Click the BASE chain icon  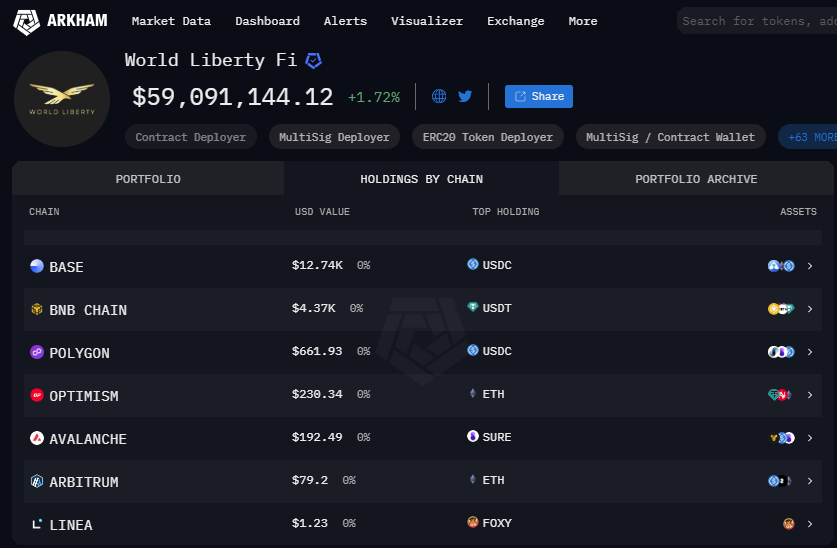[x=37, y=267]
